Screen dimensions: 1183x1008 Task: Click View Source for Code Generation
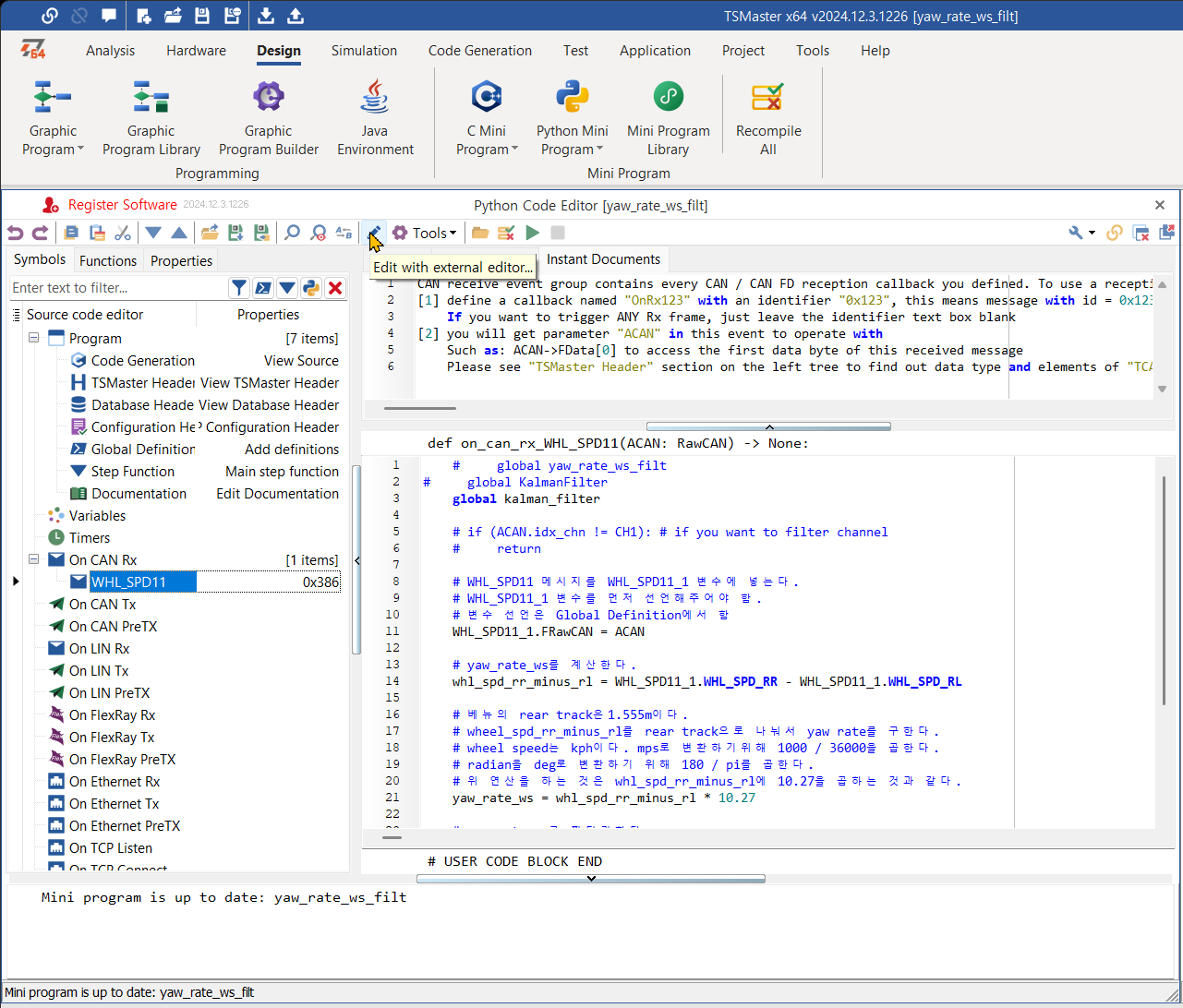[301, 361]
